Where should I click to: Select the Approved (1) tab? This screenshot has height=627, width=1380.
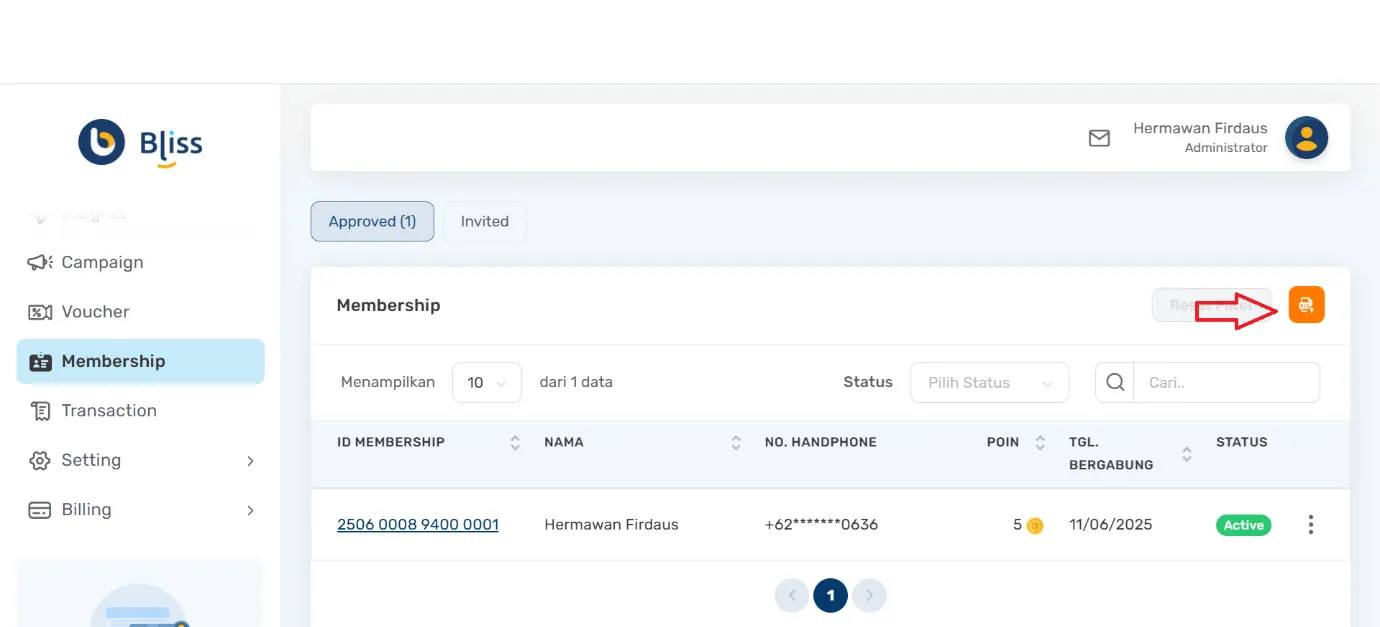click(372, 222)
